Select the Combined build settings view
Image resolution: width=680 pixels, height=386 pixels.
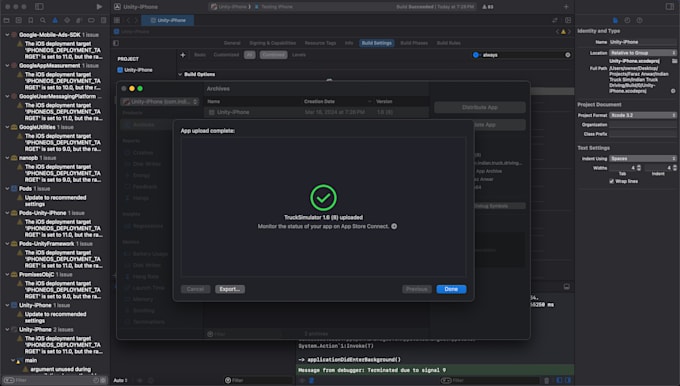tap(273, 55)
